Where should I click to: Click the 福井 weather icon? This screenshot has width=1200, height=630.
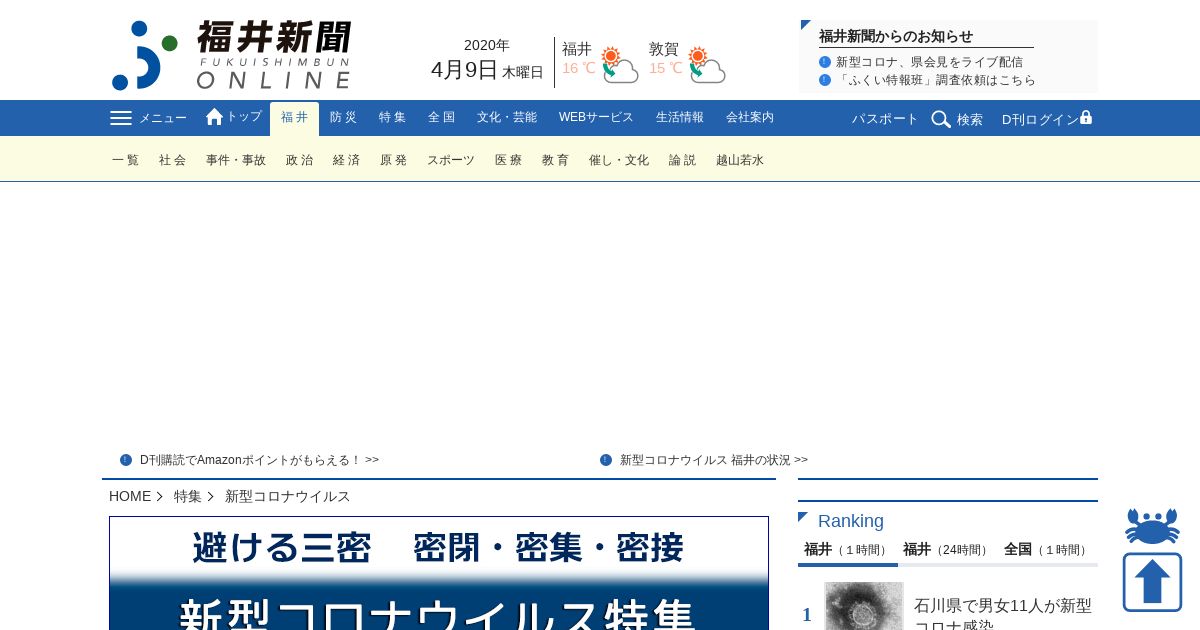tap(619, 64)
